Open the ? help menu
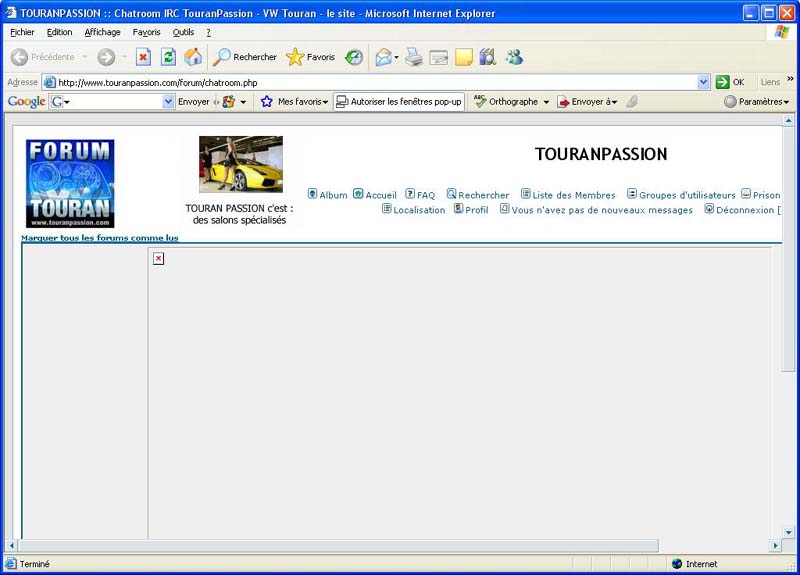 click(208, 32)
